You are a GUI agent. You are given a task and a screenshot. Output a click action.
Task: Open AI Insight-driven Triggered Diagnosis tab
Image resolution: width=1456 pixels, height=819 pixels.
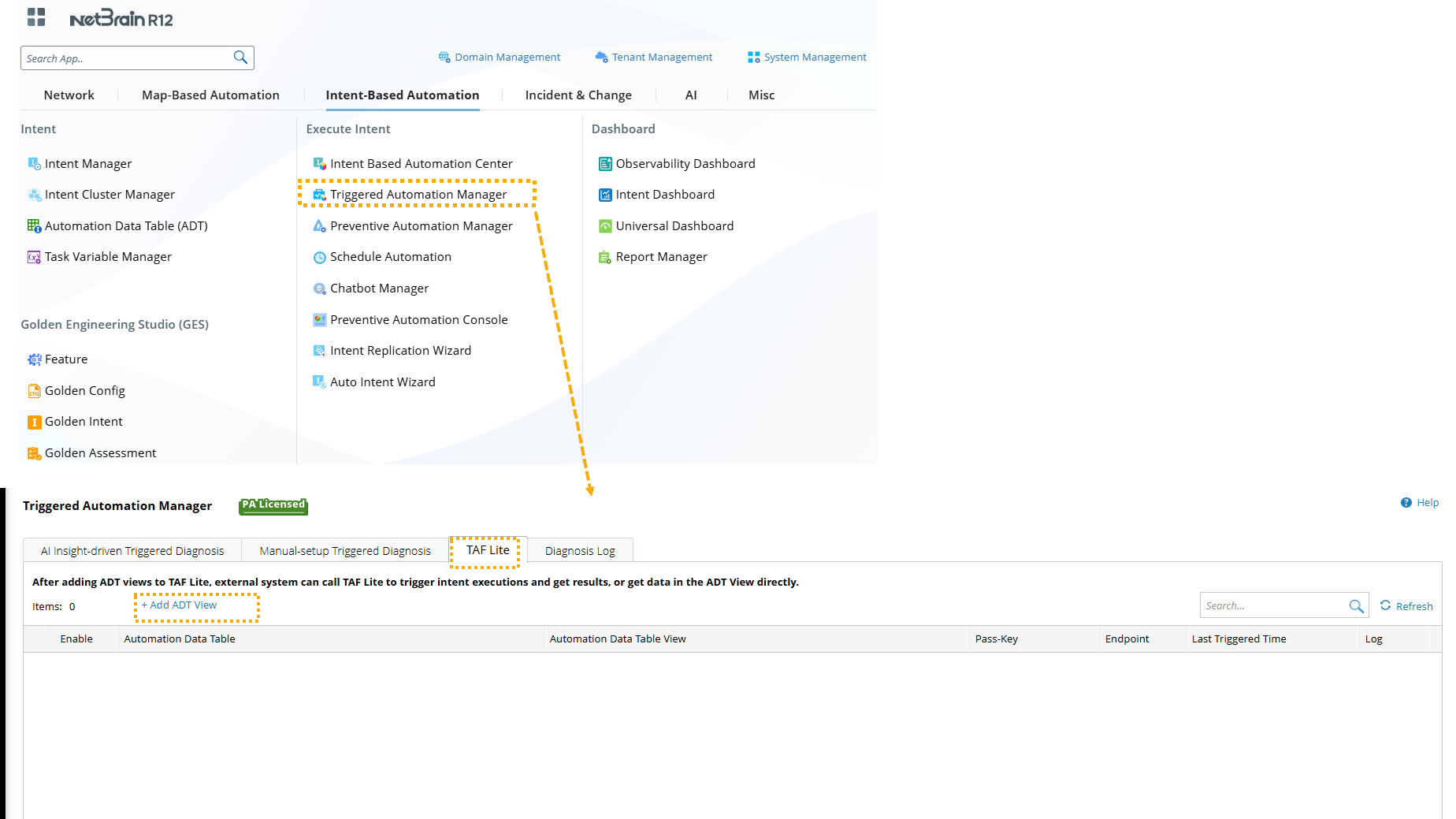pos(132,551)
